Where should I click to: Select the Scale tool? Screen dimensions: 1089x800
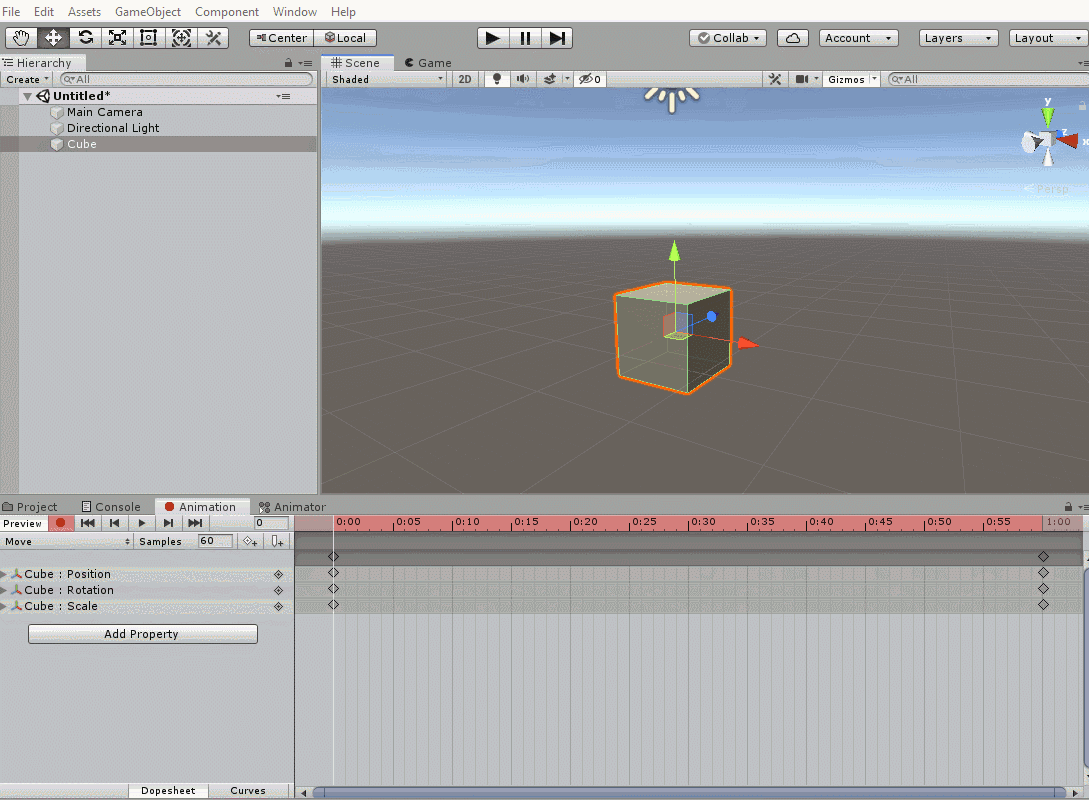click(x=117, y=37)
